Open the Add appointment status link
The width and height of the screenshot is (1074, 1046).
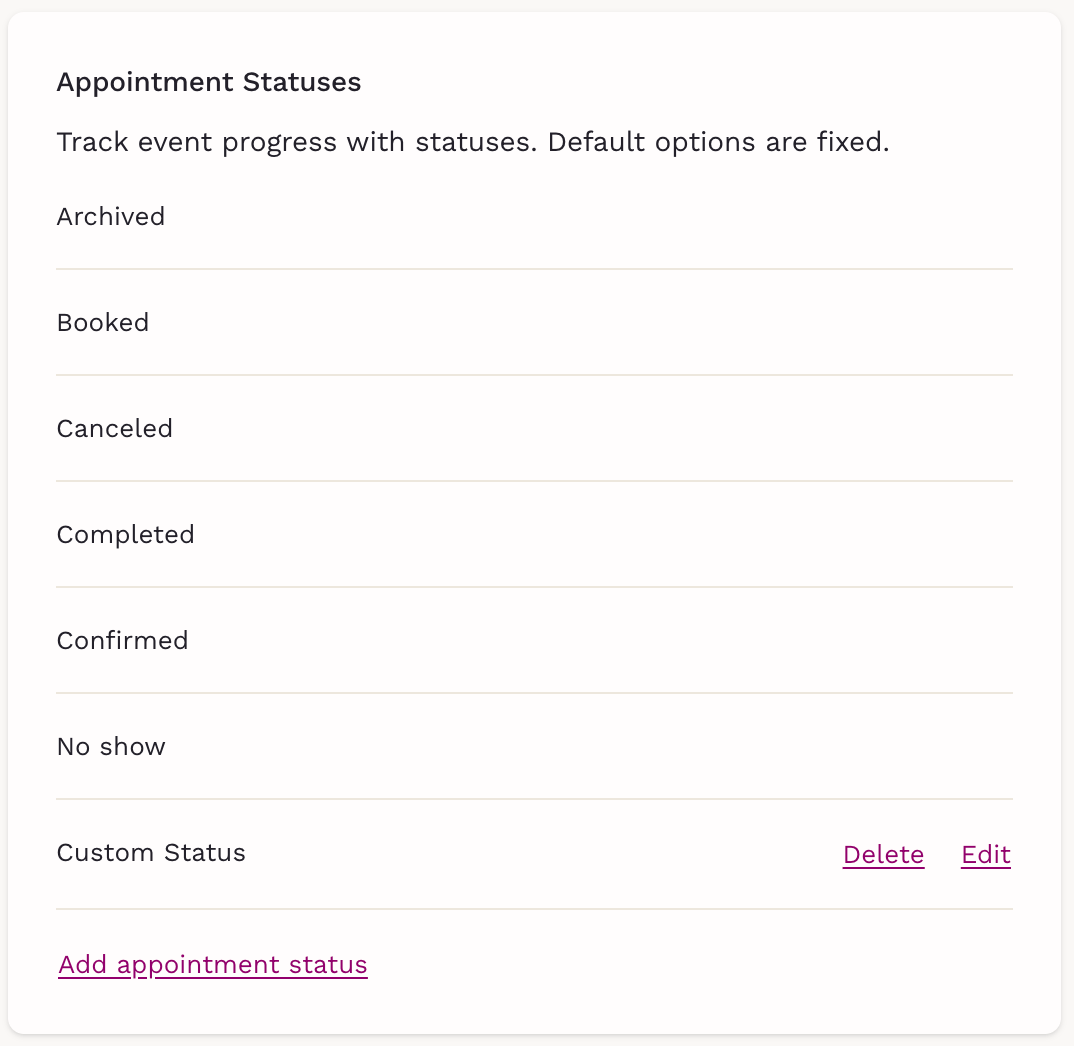(x=213, y=965)
